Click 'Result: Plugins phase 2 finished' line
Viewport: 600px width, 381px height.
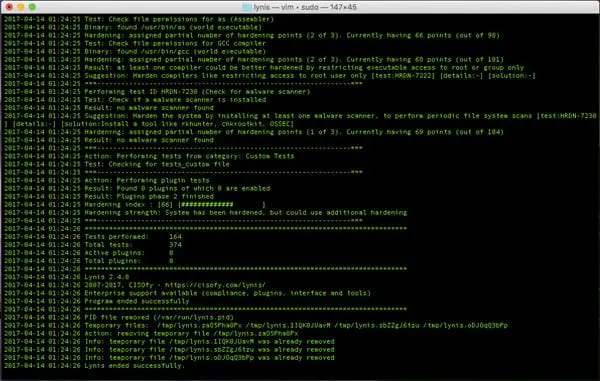109,196
